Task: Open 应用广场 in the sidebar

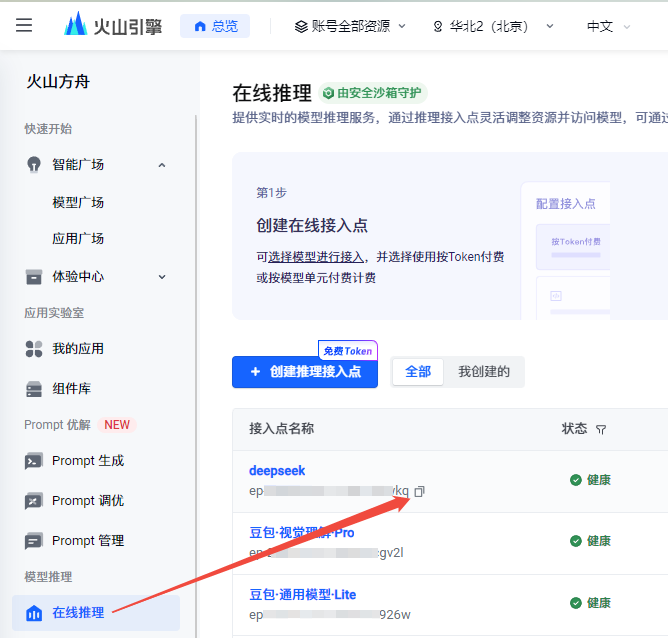Action: (x=78, y=239)
